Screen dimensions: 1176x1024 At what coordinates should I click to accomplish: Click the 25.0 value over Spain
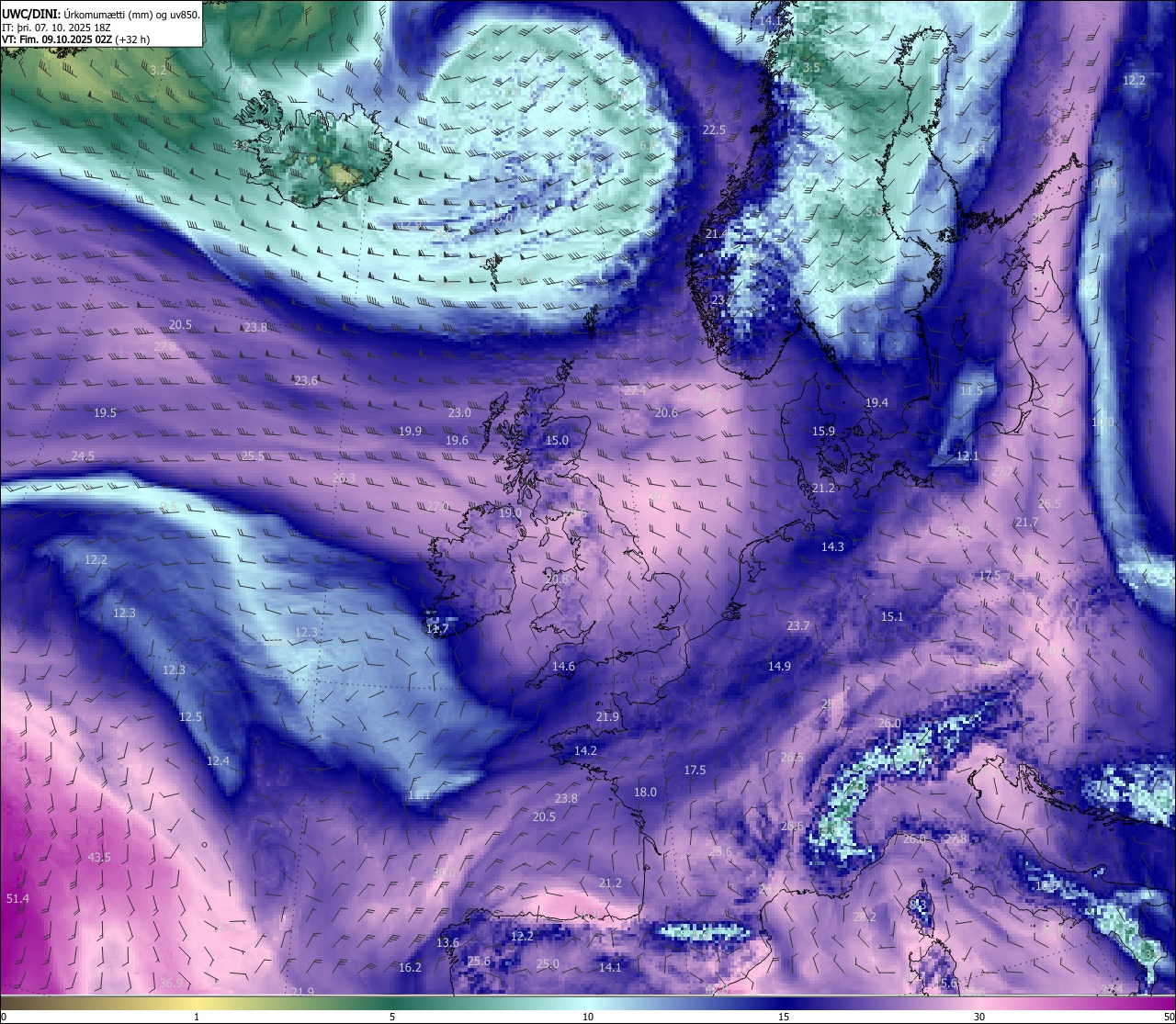[548, 964]
